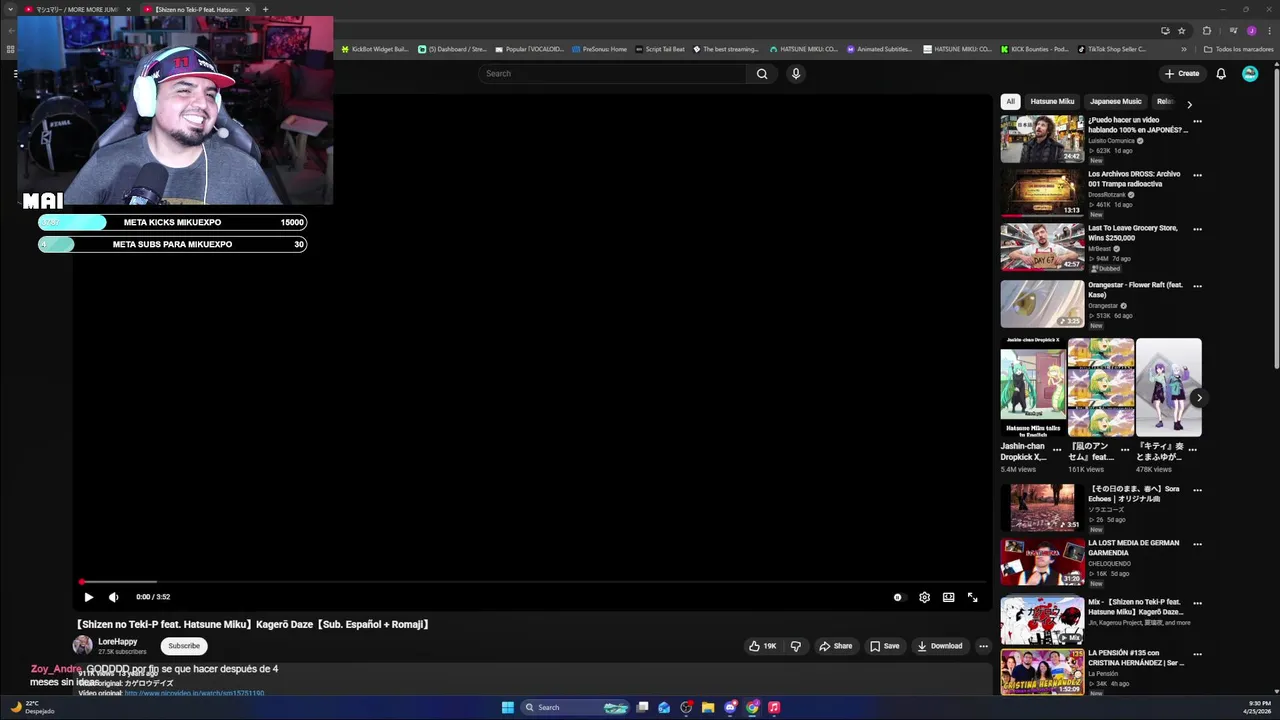Open the browser extensions puzzle icon
The image size is (1280, 720).
point(1206,30)
